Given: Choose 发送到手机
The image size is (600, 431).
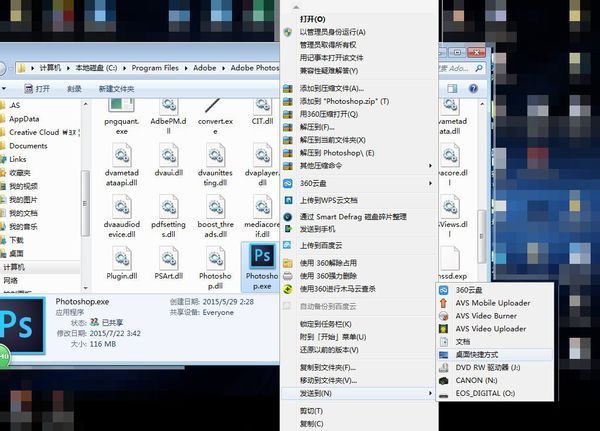Looking at the screenshot, I should (359, 229).
